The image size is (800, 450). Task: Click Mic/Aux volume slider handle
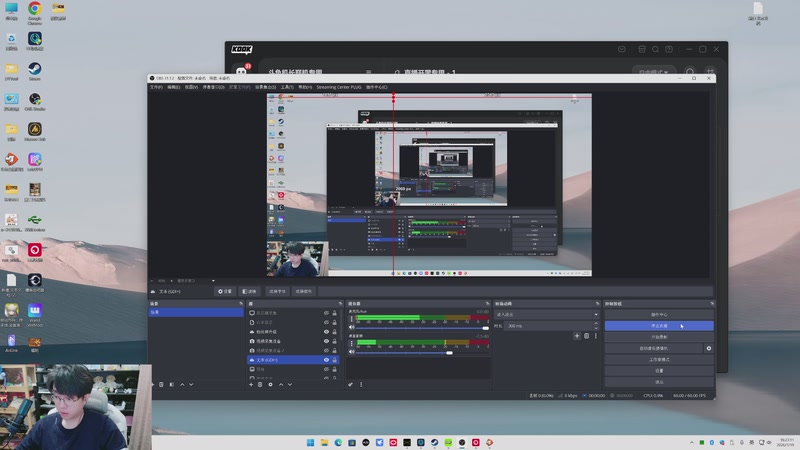485,328
